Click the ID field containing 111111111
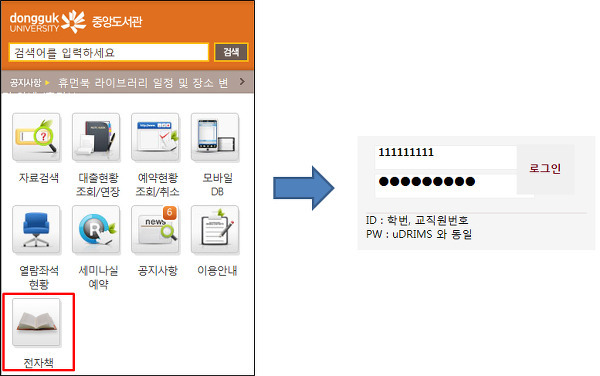The image size is (600, 376). pyautogui.click(x=446, y=156)
